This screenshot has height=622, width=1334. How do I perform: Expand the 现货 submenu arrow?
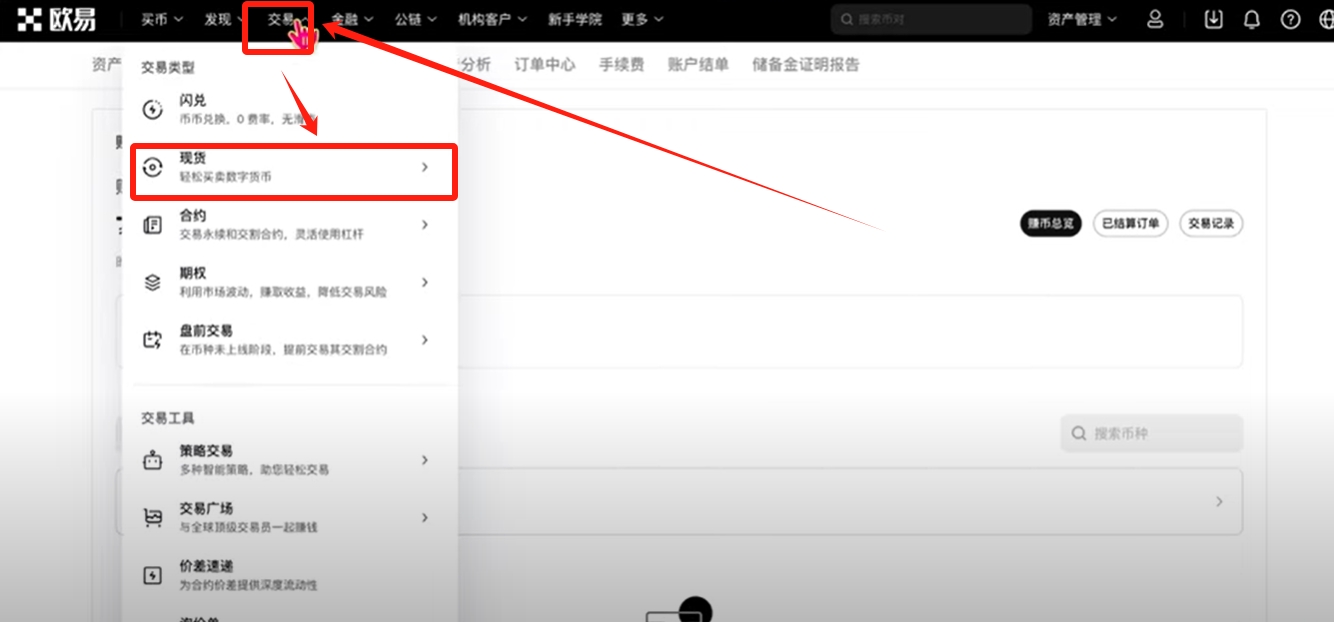tap(424, 167)
